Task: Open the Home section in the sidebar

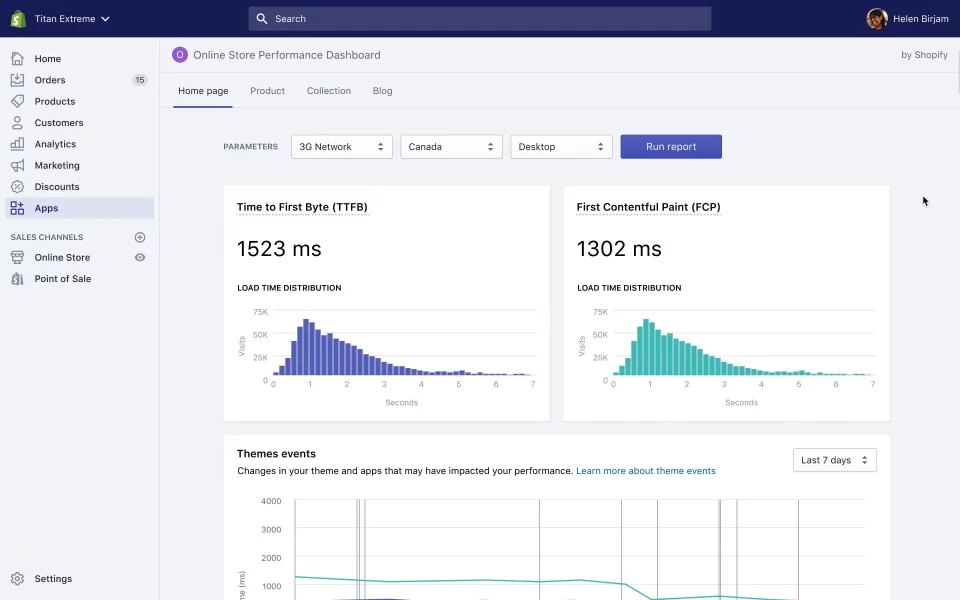Action: tap(46, 58)
